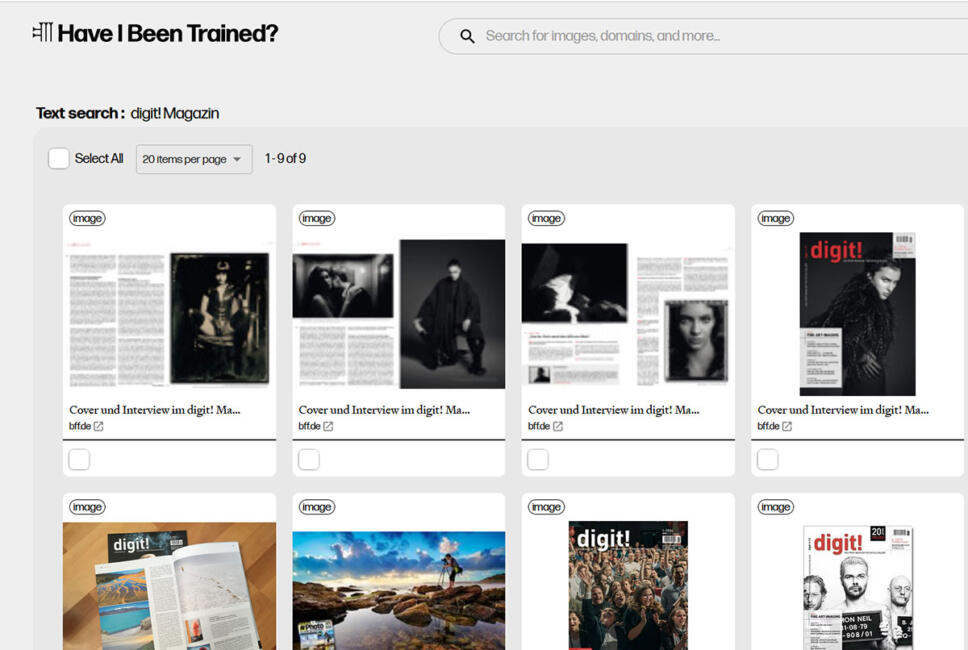Open the magazine-on-wooden-table thumbnail
The width and height of the screenshot is (968, 650).
coord(169,586)
